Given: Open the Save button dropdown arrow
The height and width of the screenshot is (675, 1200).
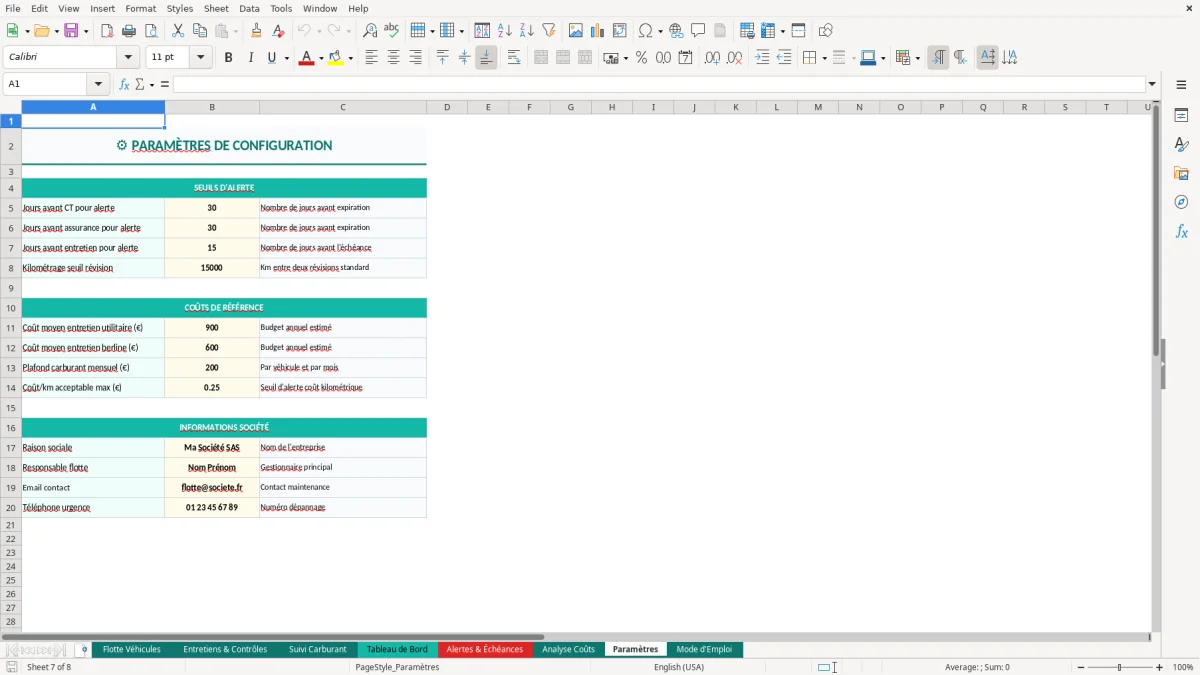Looking at the screenshot, I should [x=86, y=31].
